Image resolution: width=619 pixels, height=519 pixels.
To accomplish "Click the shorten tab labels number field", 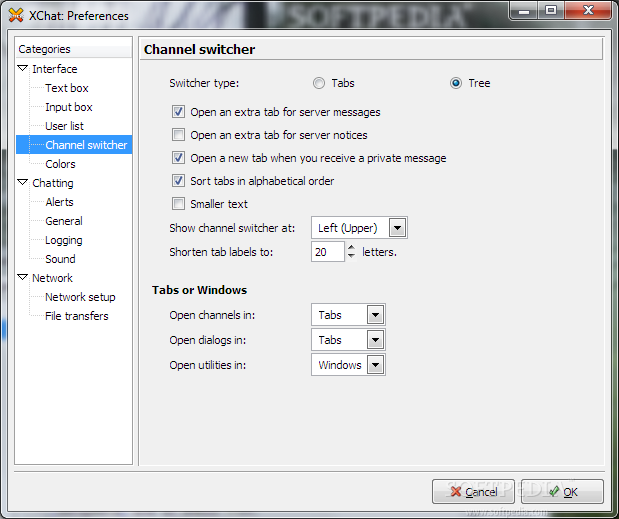I will click(328, 252).
